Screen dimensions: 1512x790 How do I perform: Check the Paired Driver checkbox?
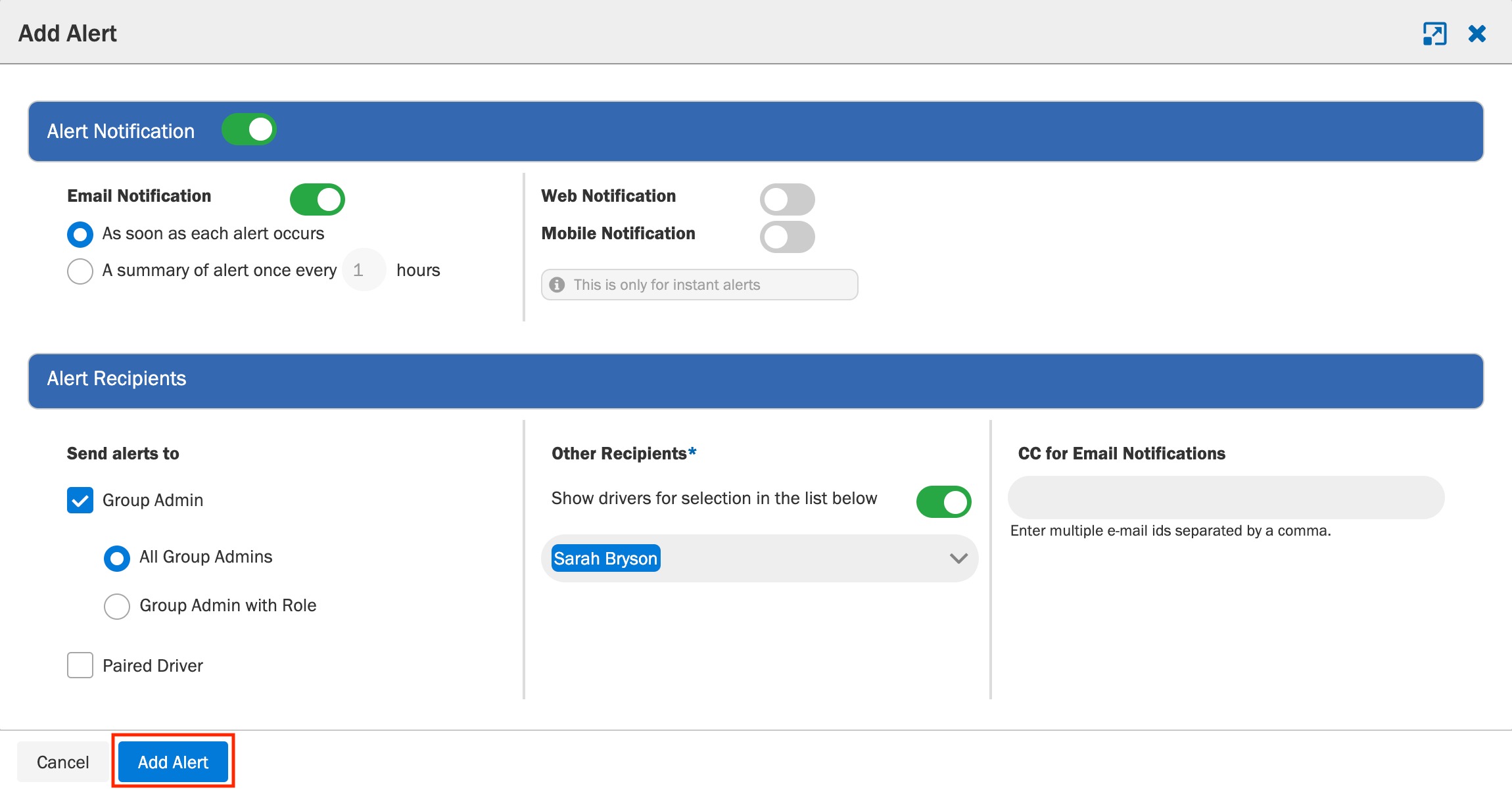[80, 665]
